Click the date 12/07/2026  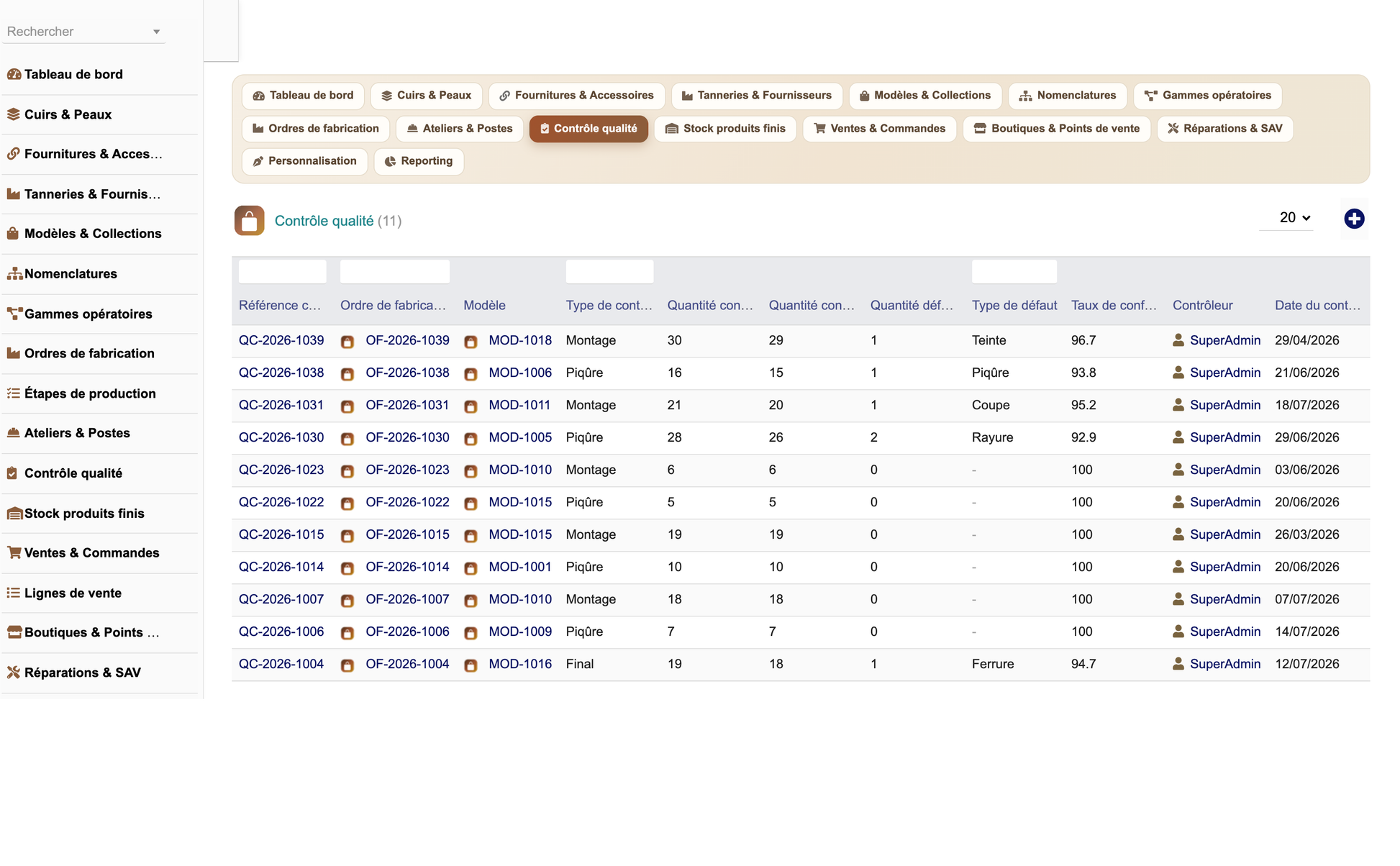[x=1306, y=664]
